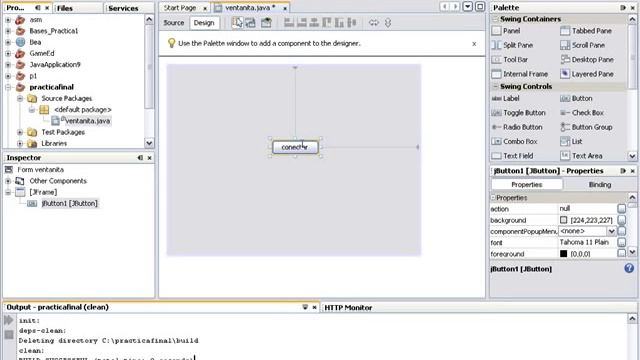Expand the Bea project node

pos(8,42)
